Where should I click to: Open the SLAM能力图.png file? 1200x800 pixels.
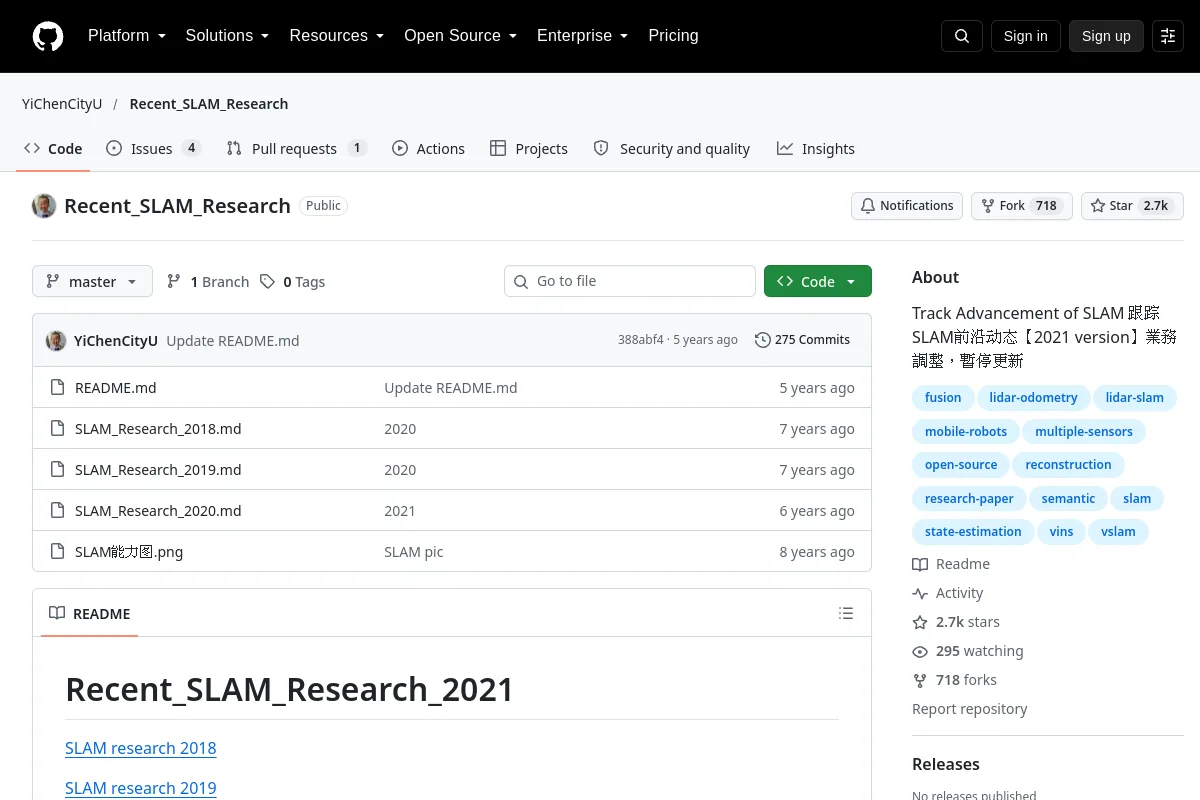click(129, 552)
